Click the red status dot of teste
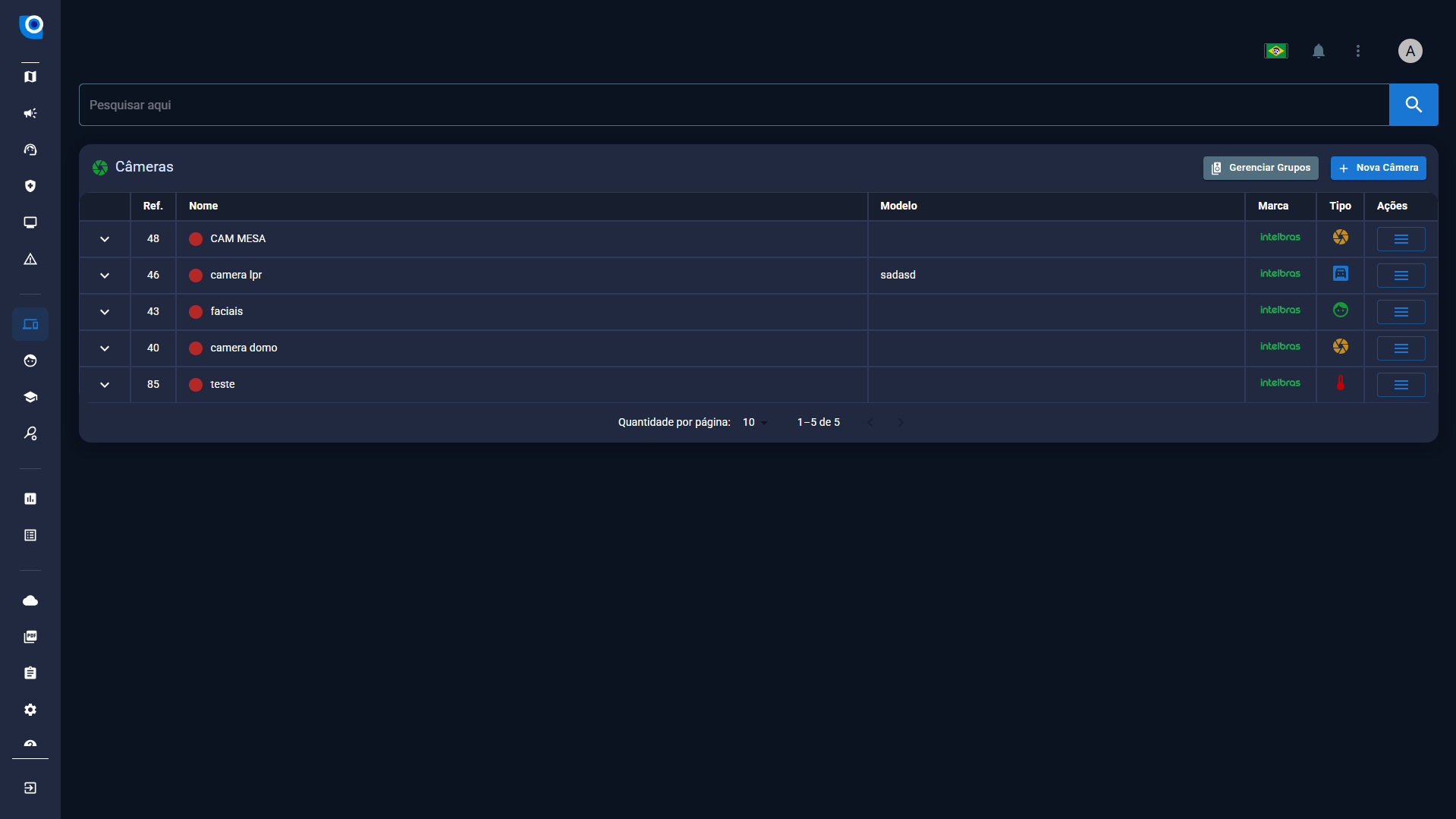Viewport: 1456px width, 819px height. pyautogui.click(x=196, y=385)
